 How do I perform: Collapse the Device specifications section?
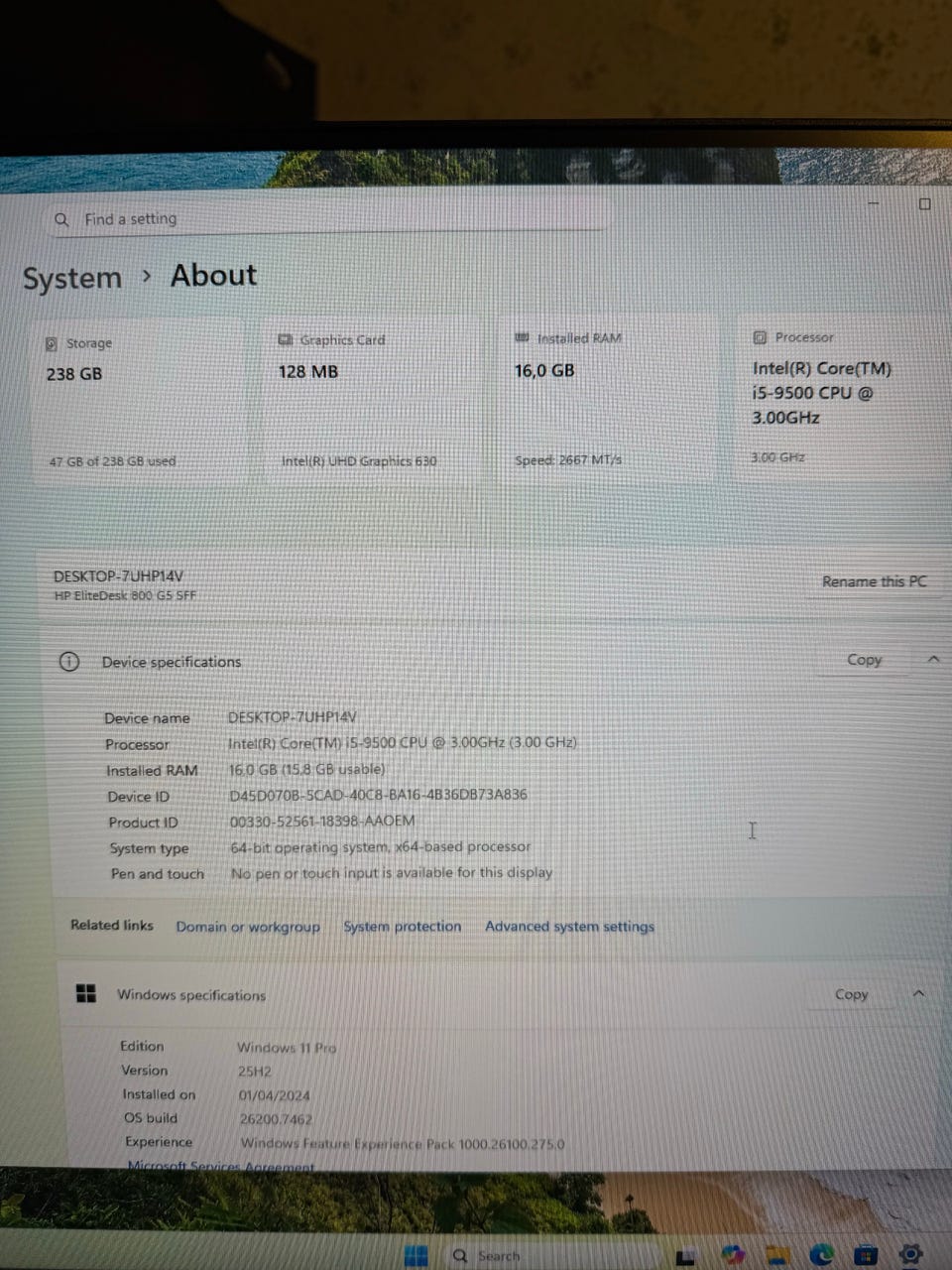point(933,659)
